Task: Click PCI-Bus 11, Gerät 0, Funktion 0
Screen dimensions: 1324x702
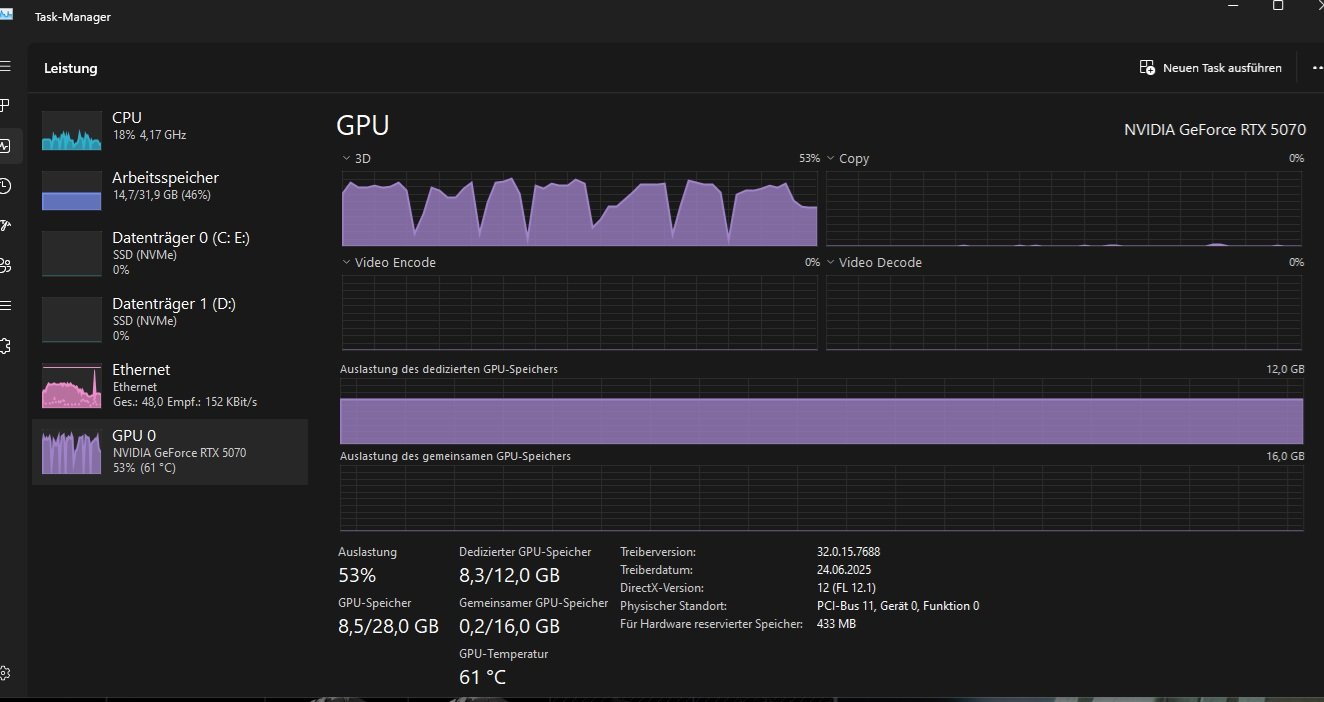Action: tap(898, 606)
